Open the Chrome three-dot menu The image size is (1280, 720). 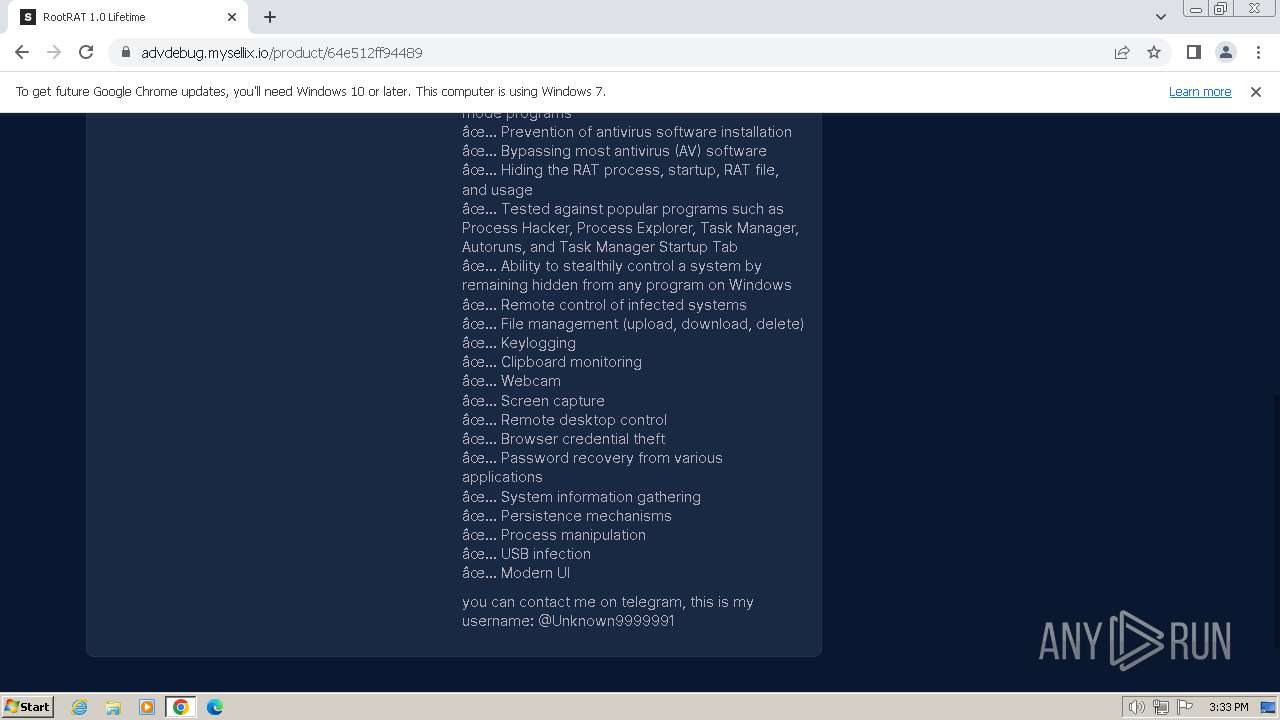coord(1258,52)
